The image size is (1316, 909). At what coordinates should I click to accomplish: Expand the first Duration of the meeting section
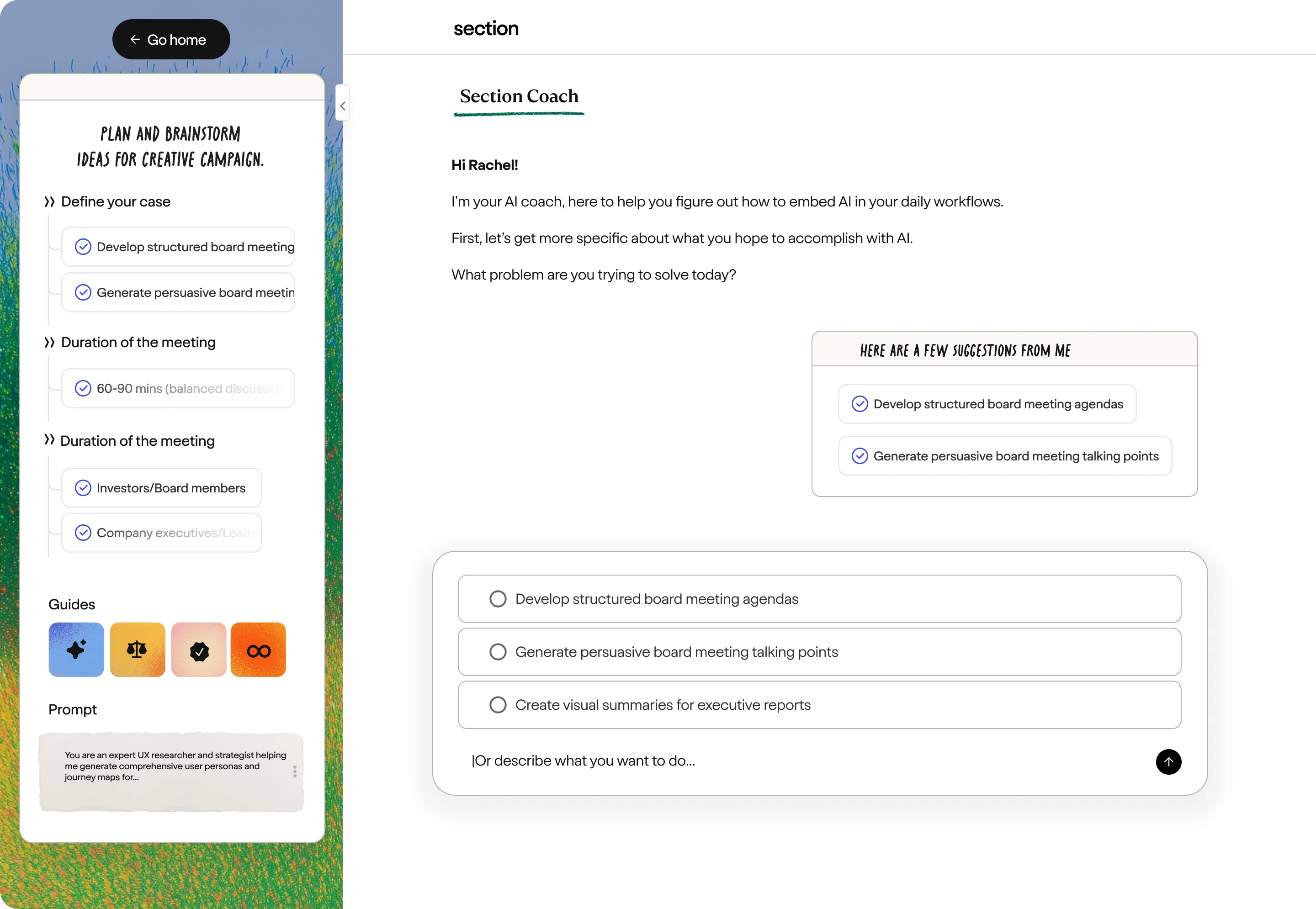pyautogui.click(x=49, y=342)
